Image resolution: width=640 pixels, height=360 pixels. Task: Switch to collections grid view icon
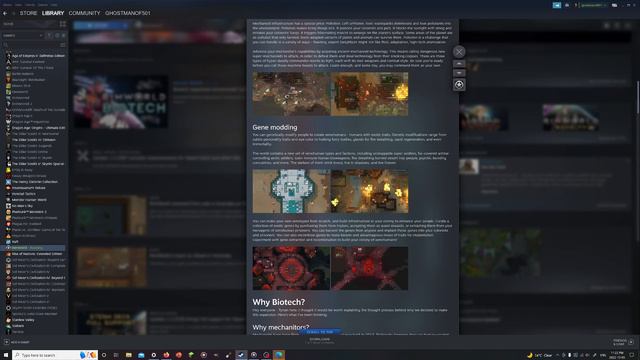click(62, 24)
